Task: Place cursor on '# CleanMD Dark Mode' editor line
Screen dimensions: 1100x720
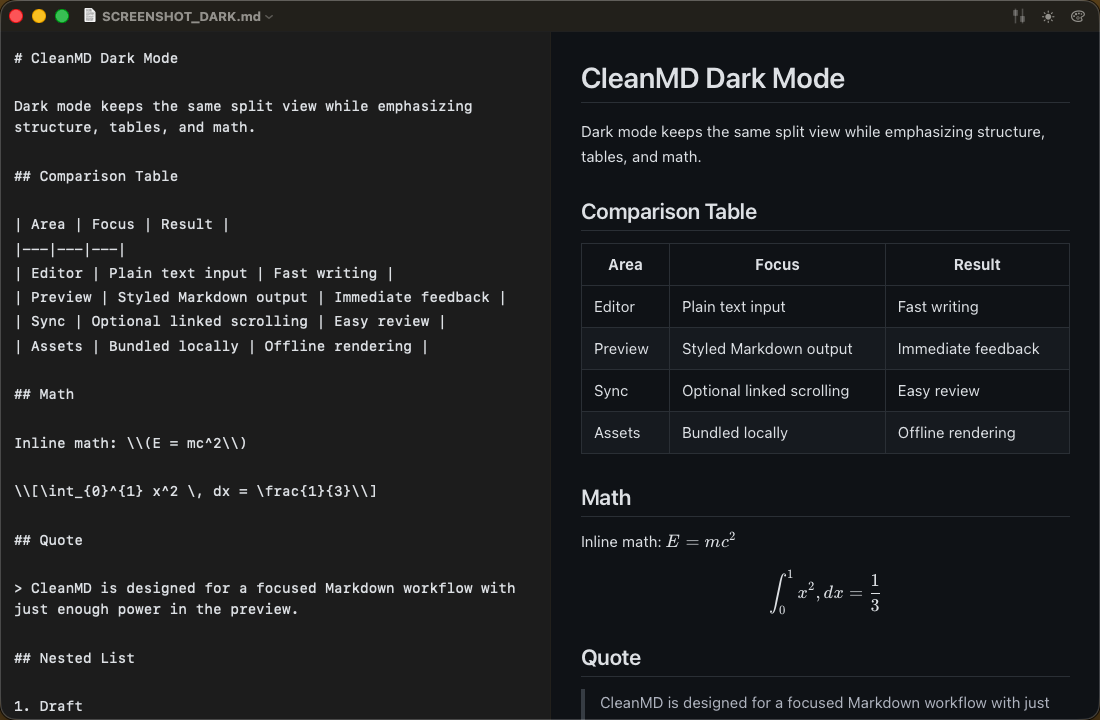Action: [96, 58]
